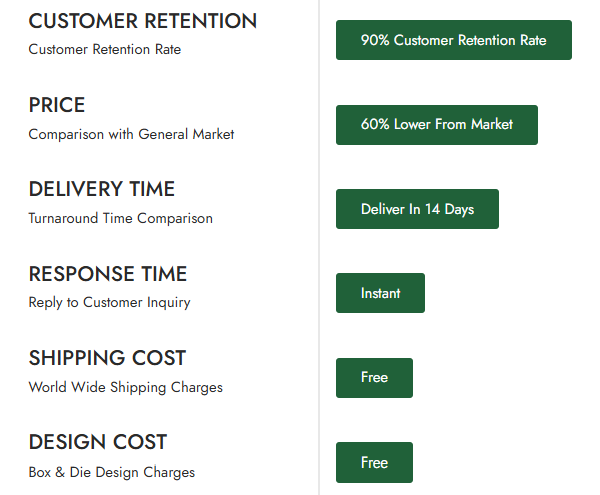Select the RESPONSE TIME heading
The height and width of the screenshot is (495, 600).
107,274
